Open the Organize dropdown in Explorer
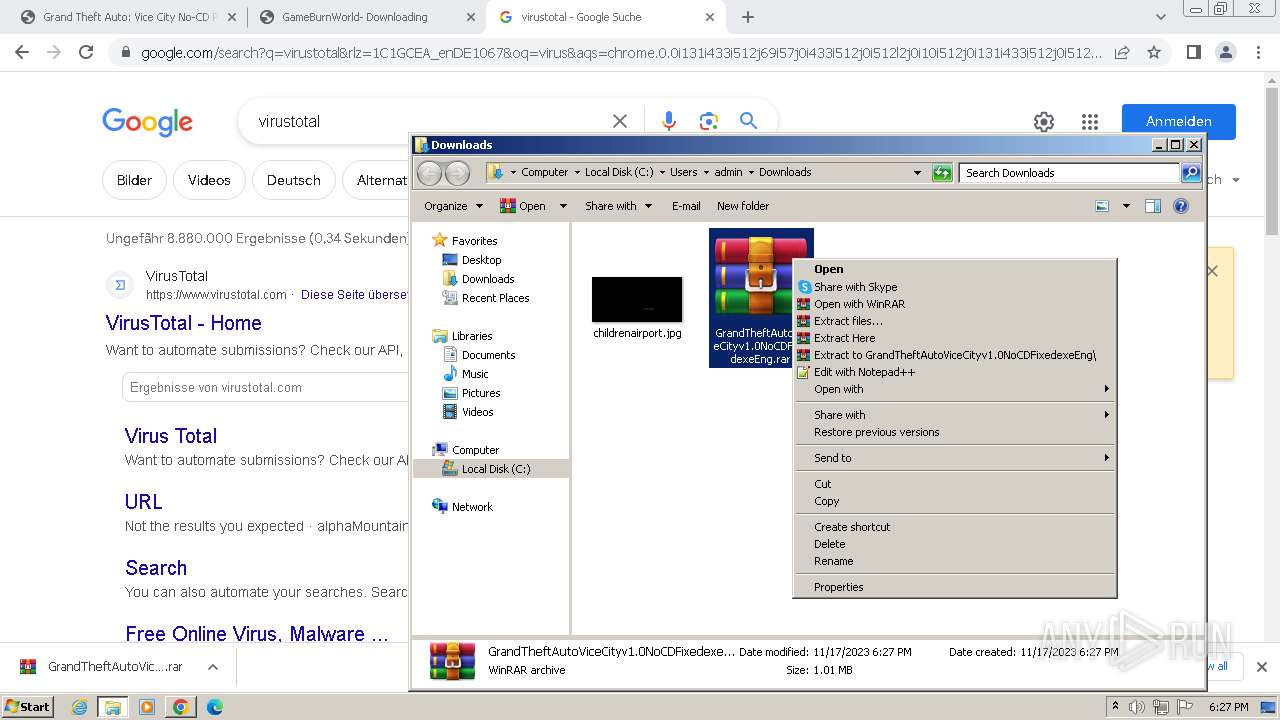The width and height of the screenshot is (1280, 720). (x=453, y=206)
